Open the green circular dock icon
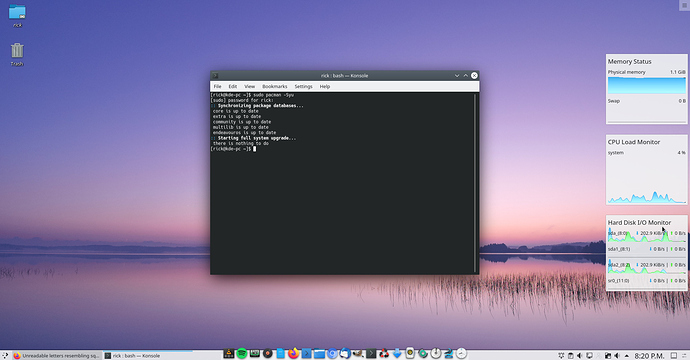Viewport: 690px width, 360px height. click(423, 353)
